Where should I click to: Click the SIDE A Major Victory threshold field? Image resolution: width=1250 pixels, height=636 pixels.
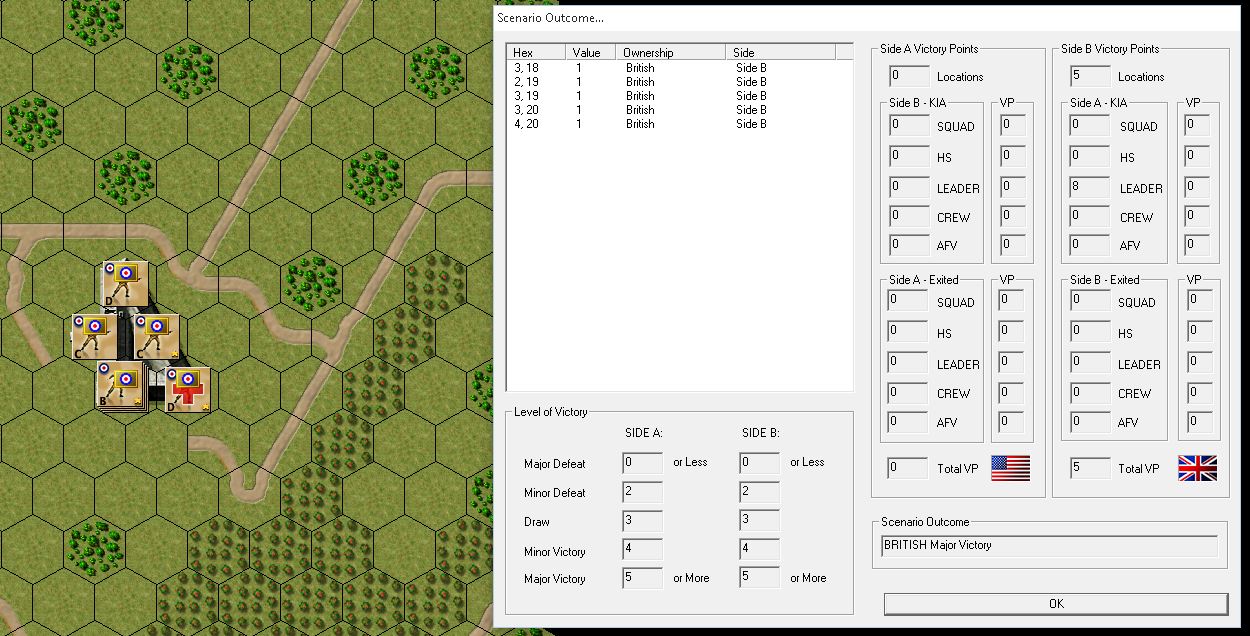coord(643,578)
